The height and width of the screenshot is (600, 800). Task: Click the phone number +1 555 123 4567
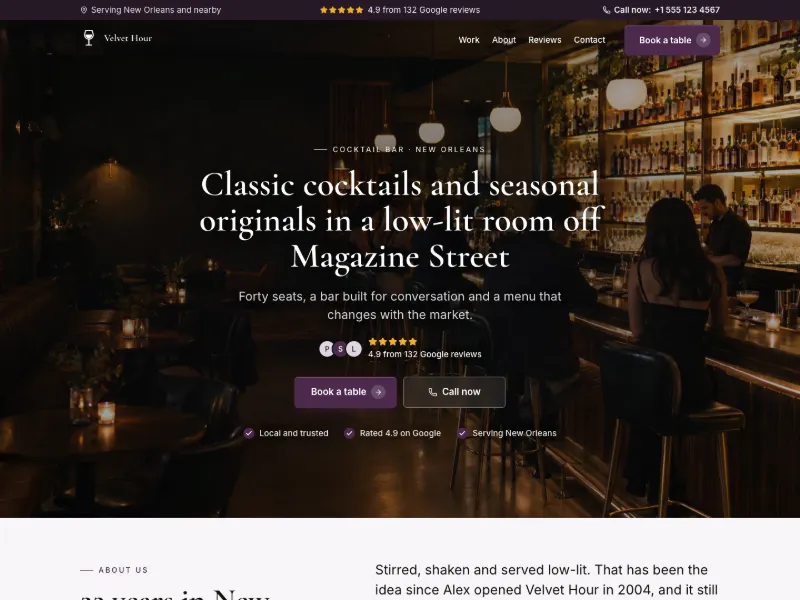(x=687, y=10)
